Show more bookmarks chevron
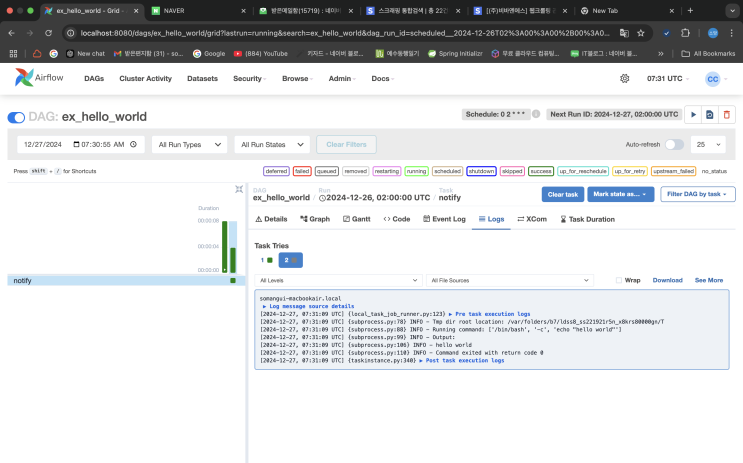 (x=661, y=54)
